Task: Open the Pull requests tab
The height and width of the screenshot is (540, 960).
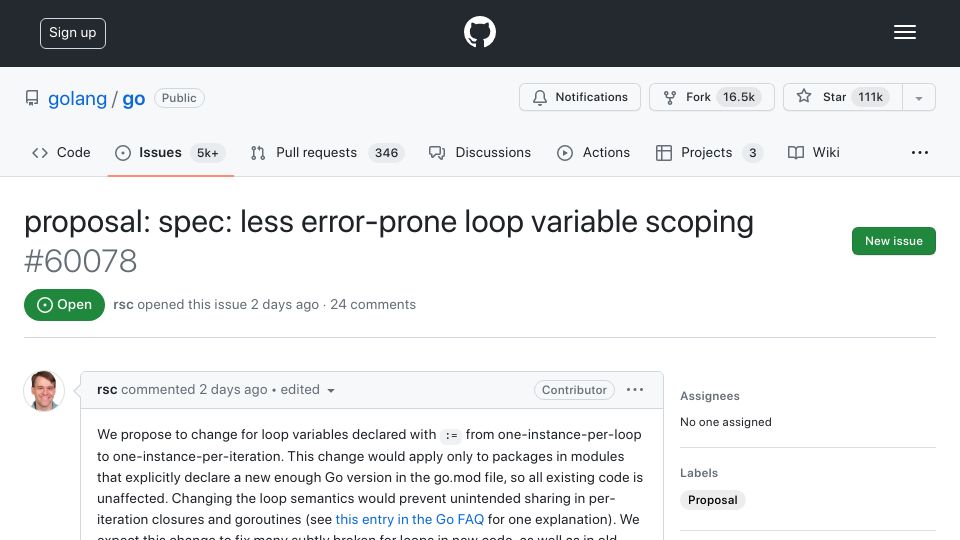Action: coord(327,152)
